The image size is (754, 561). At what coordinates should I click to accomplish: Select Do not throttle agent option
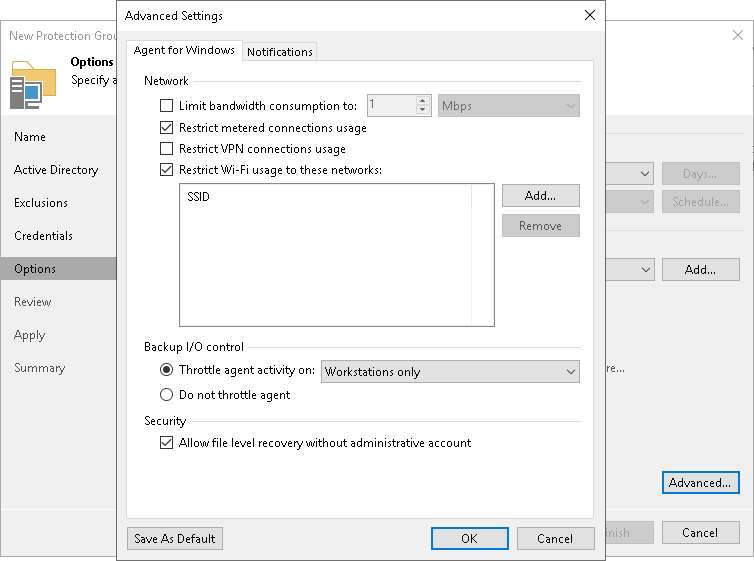(x=166, y=395)
